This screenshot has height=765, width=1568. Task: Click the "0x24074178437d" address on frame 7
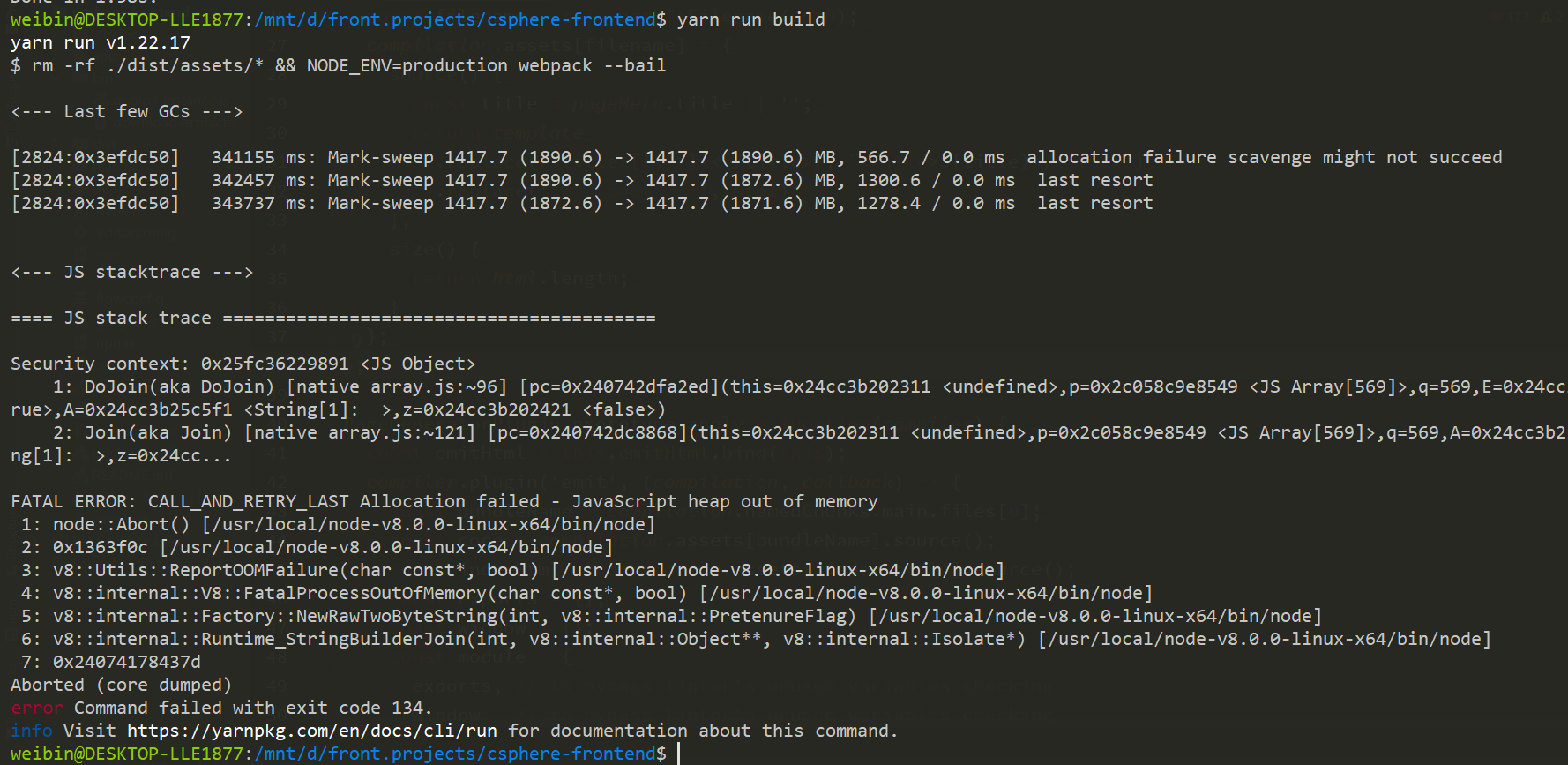coord(126,662)
